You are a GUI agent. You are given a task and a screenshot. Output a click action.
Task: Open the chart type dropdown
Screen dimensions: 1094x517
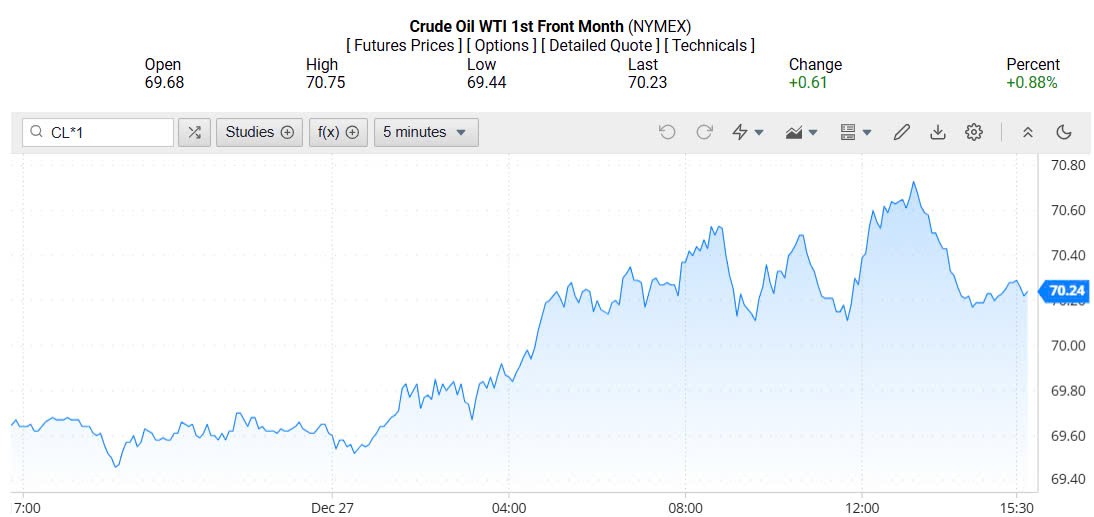(x=802, y=132)
